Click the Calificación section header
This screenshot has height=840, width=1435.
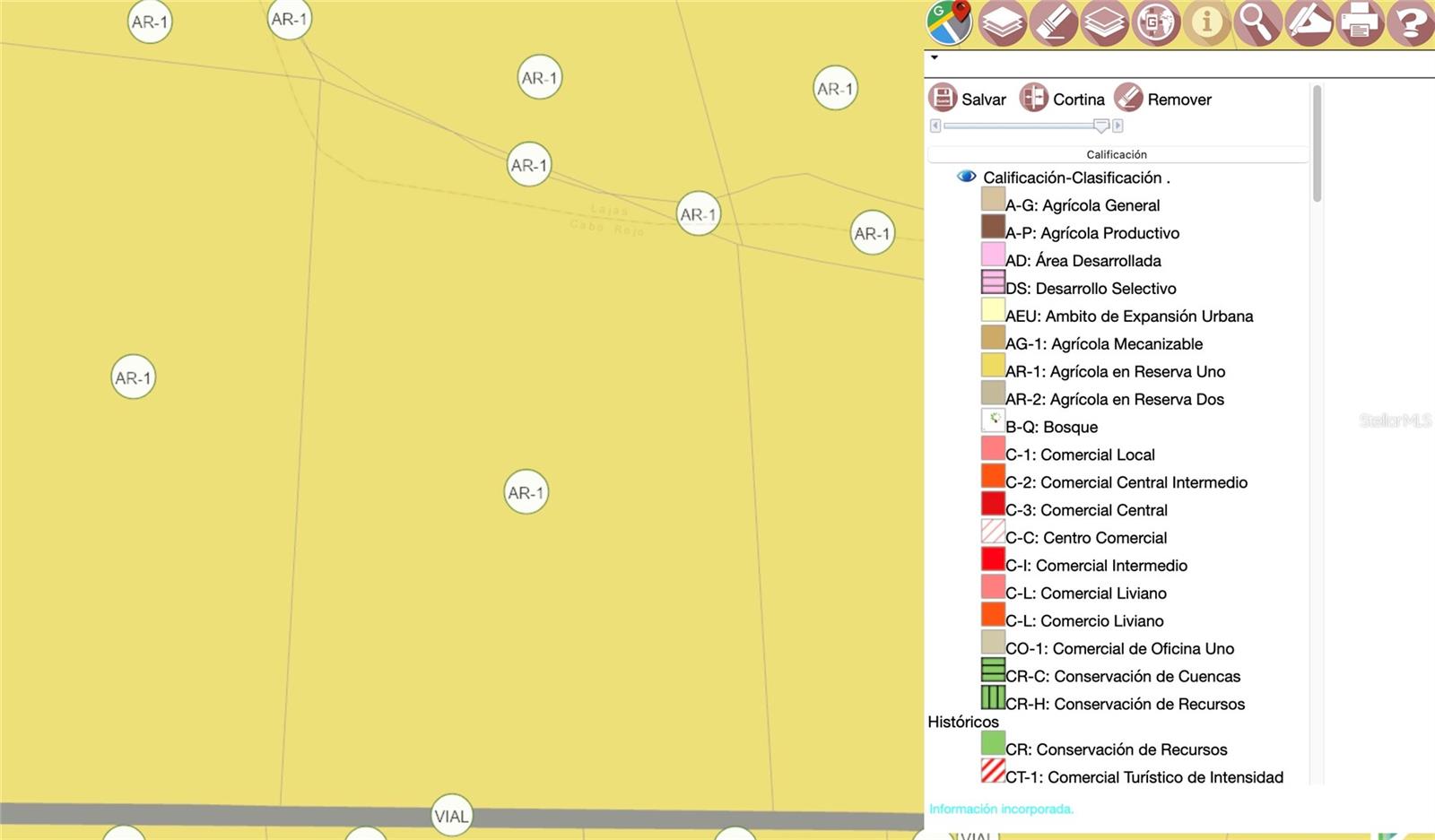tap(1117, 154)
